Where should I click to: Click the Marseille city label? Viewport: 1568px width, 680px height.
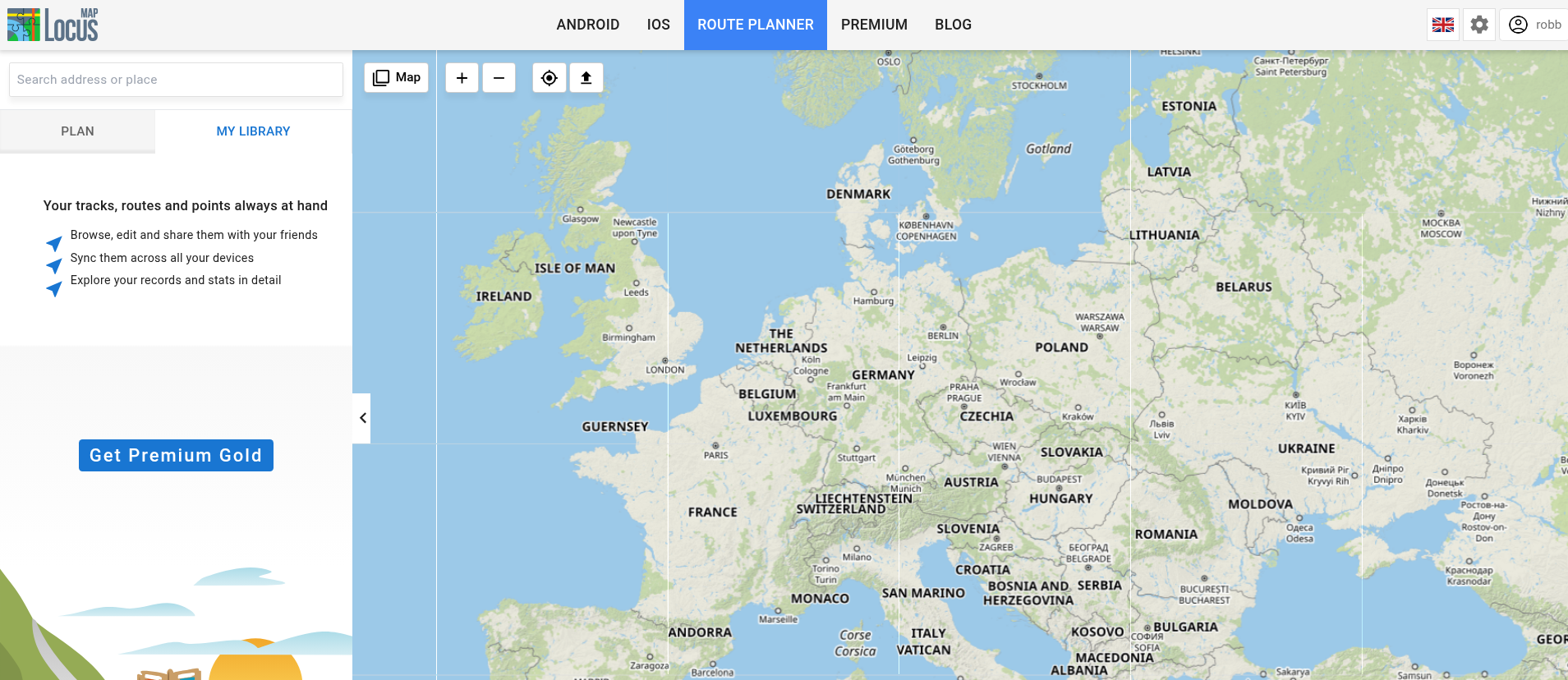coord(778,619)
